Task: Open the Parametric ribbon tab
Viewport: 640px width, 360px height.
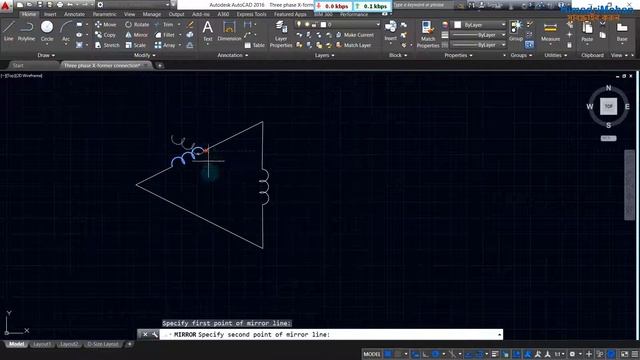Action: tap(104, 14)
